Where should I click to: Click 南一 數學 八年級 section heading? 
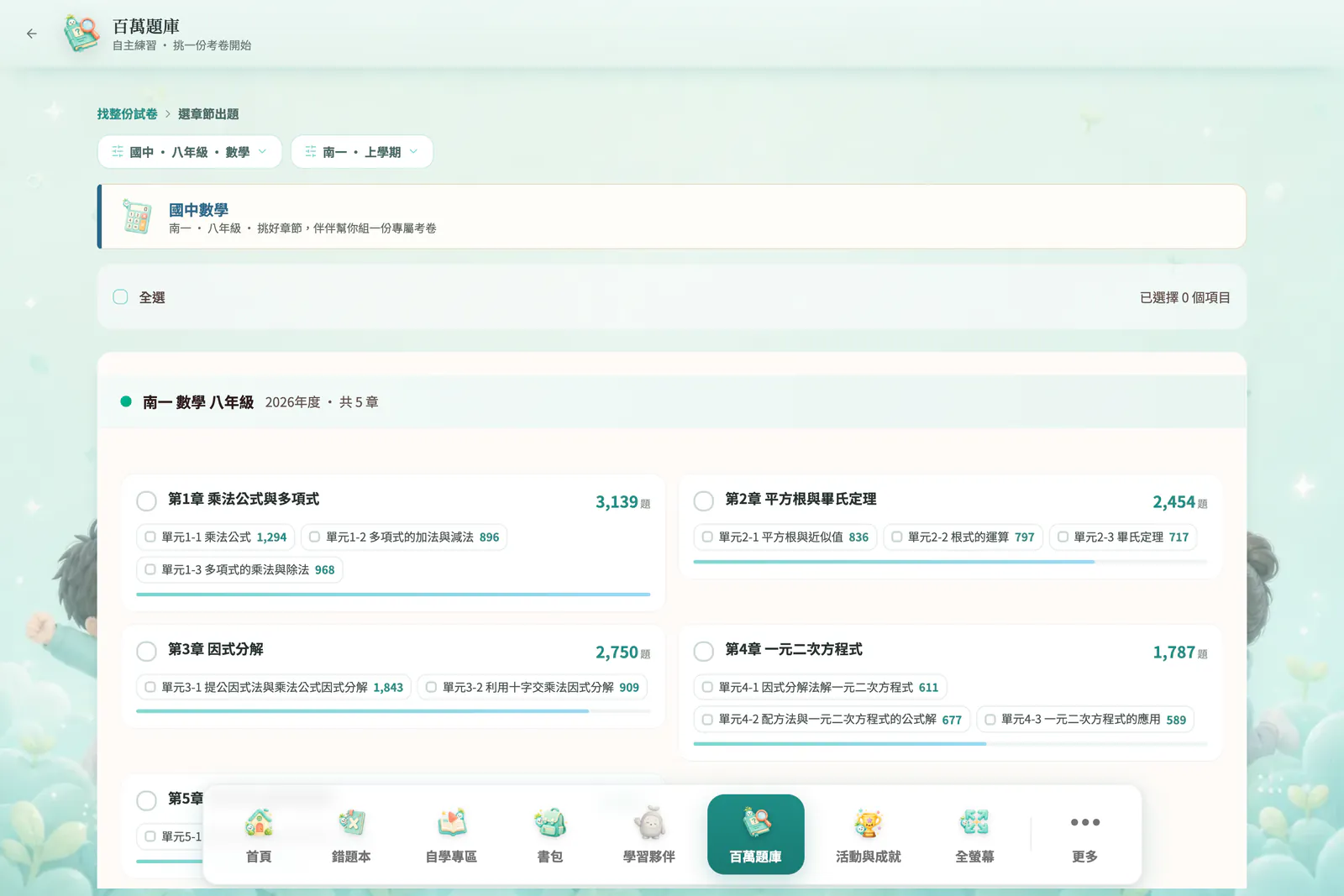[198, 402]
